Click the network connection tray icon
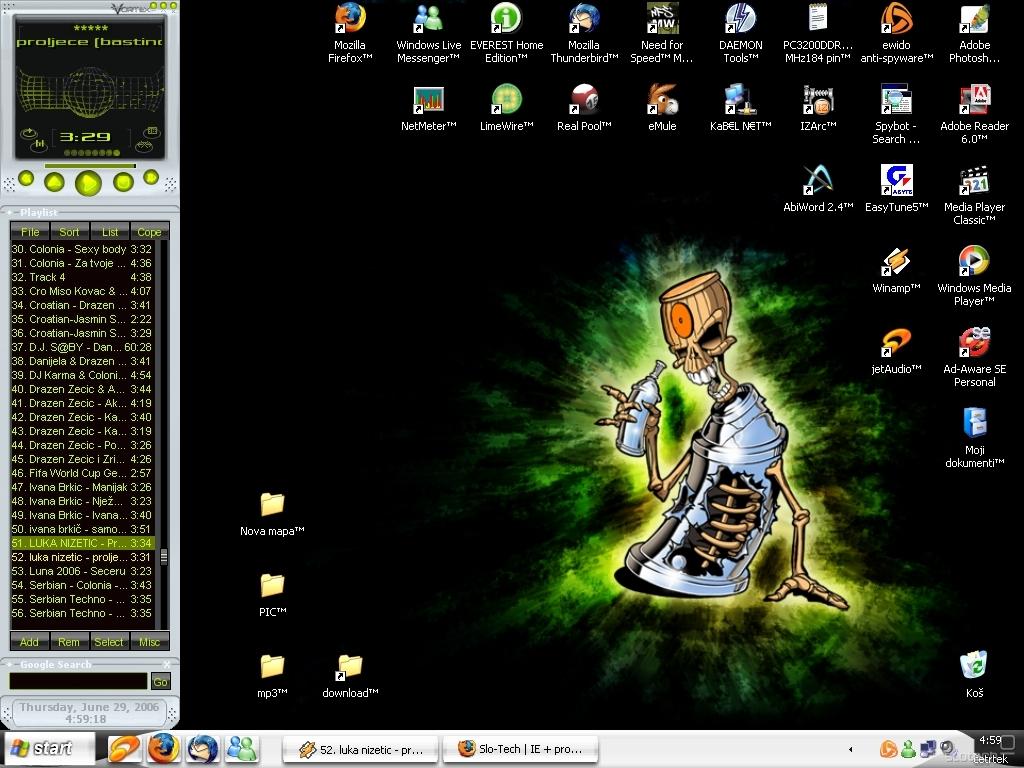The height and width of the screenshot is (768, 1024). pyautogui.click(x=927, y=748)
